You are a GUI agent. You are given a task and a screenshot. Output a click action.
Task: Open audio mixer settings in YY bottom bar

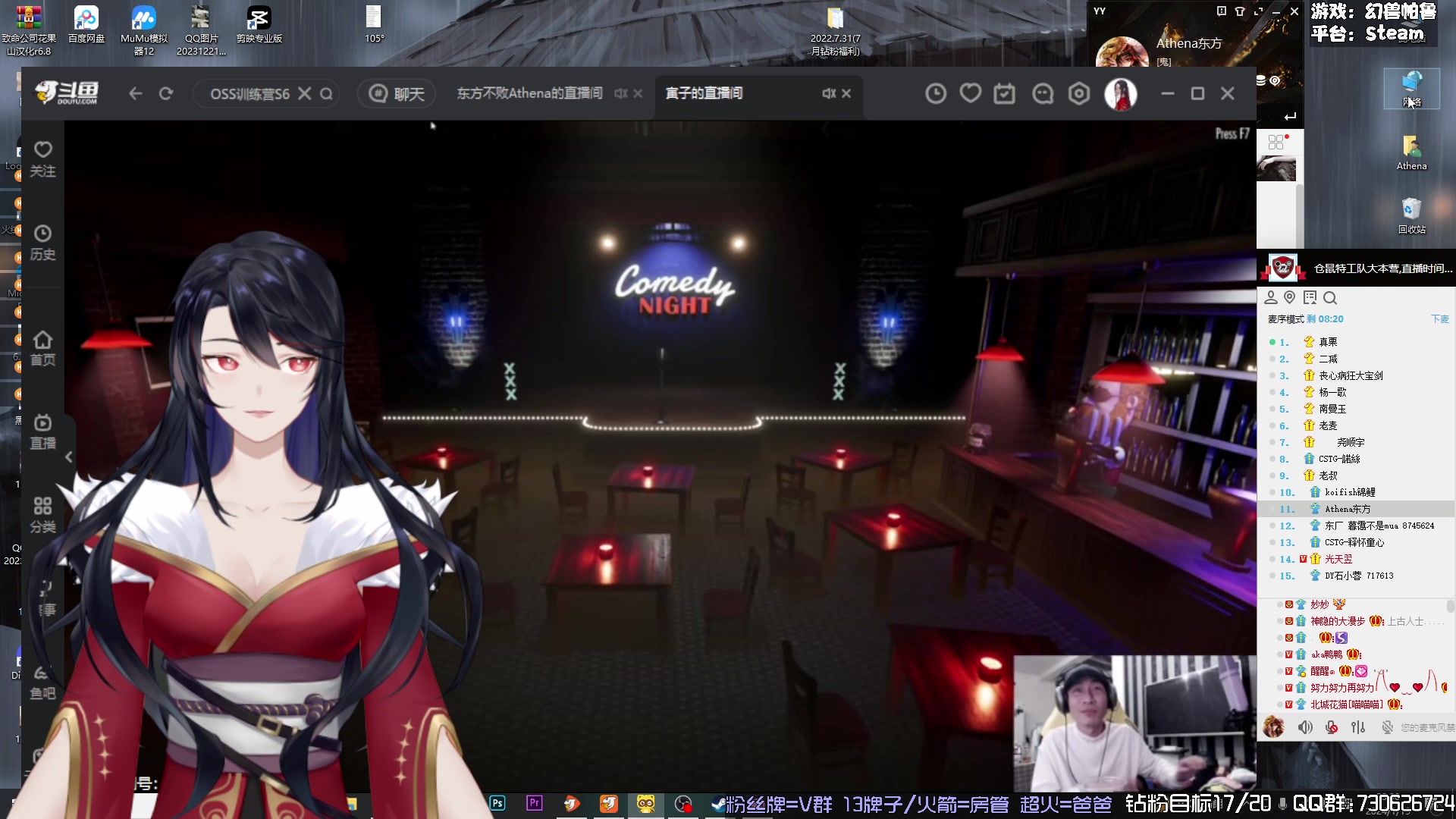1358,727
